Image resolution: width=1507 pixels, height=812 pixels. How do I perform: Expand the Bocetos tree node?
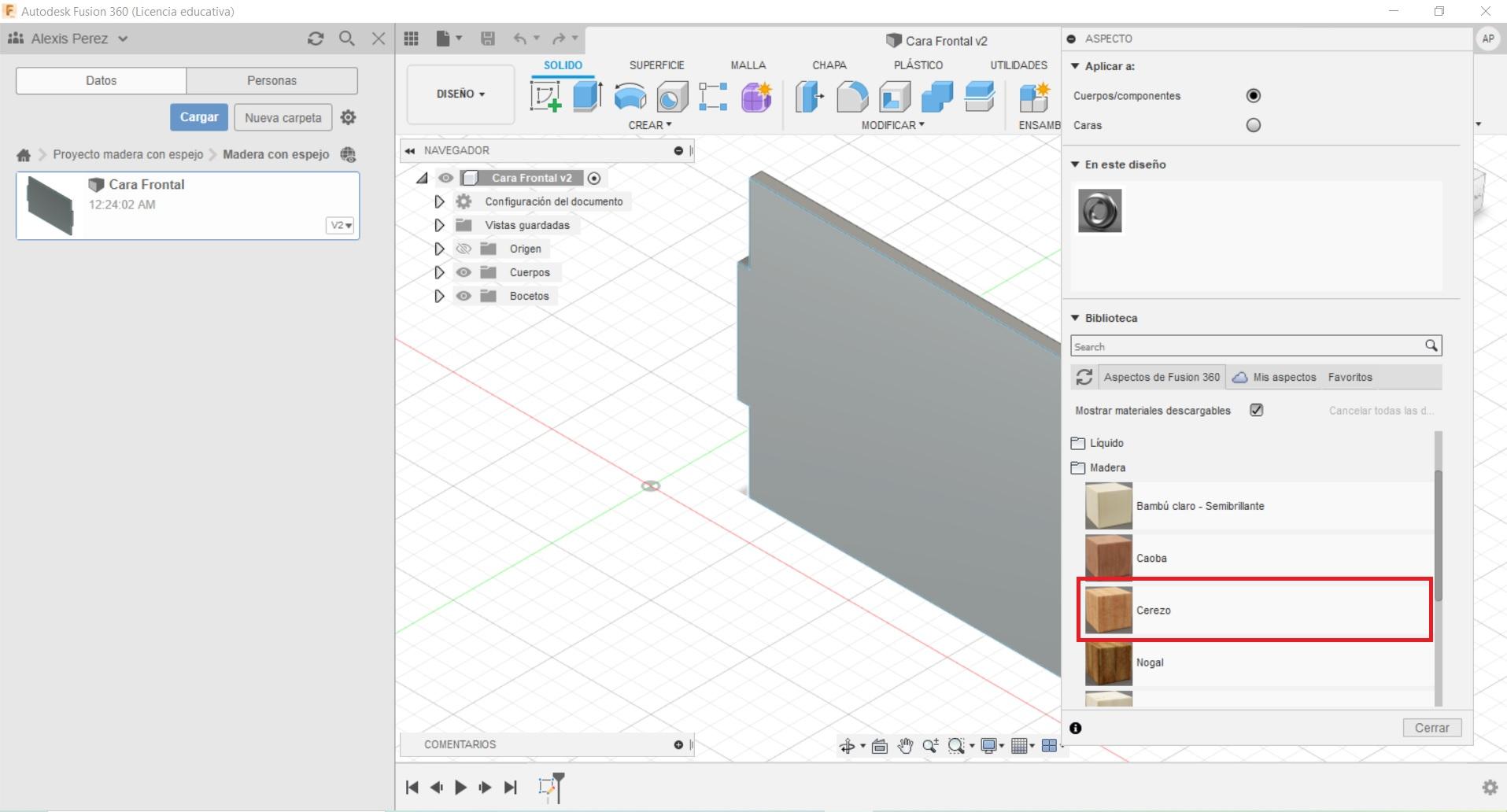tap(439, 297)
